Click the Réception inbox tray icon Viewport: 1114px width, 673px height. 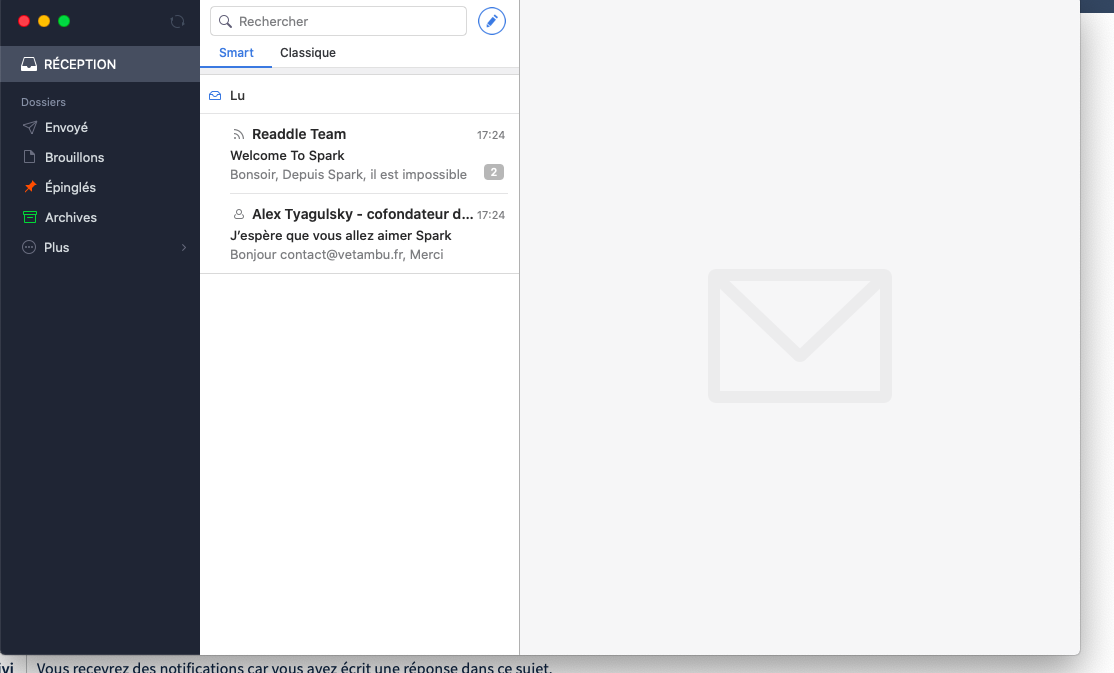pyautogui.click(x=29, y=64)
